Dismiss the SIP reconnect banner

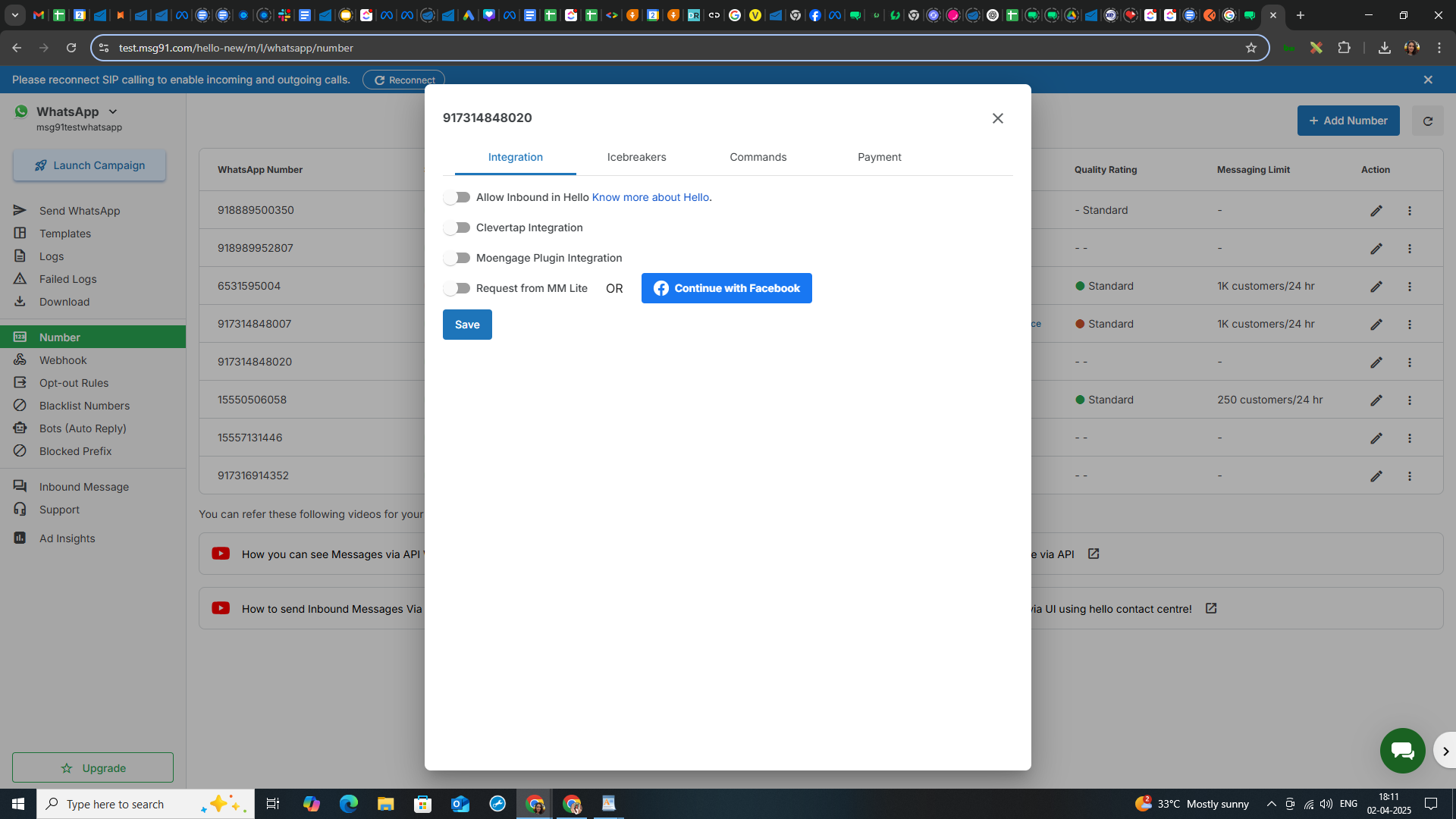tap(1428, 80)
